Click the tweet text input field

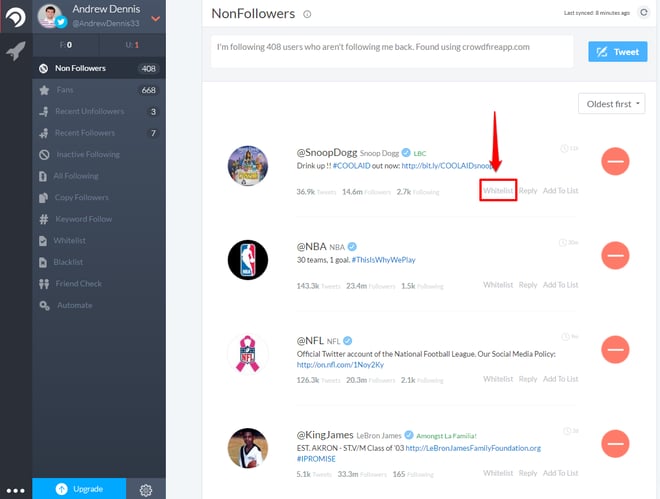(x=392, y=52)
